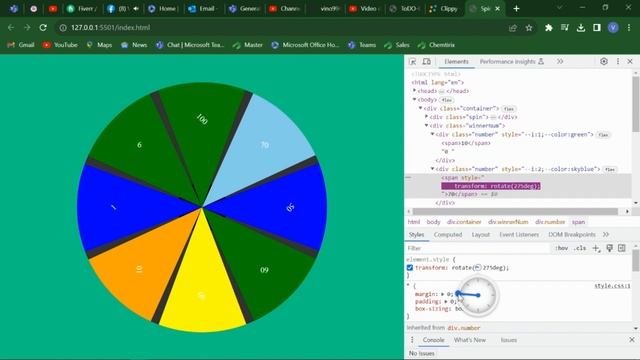
Task: Click flex badge on green number div
Action: [603, 135]
